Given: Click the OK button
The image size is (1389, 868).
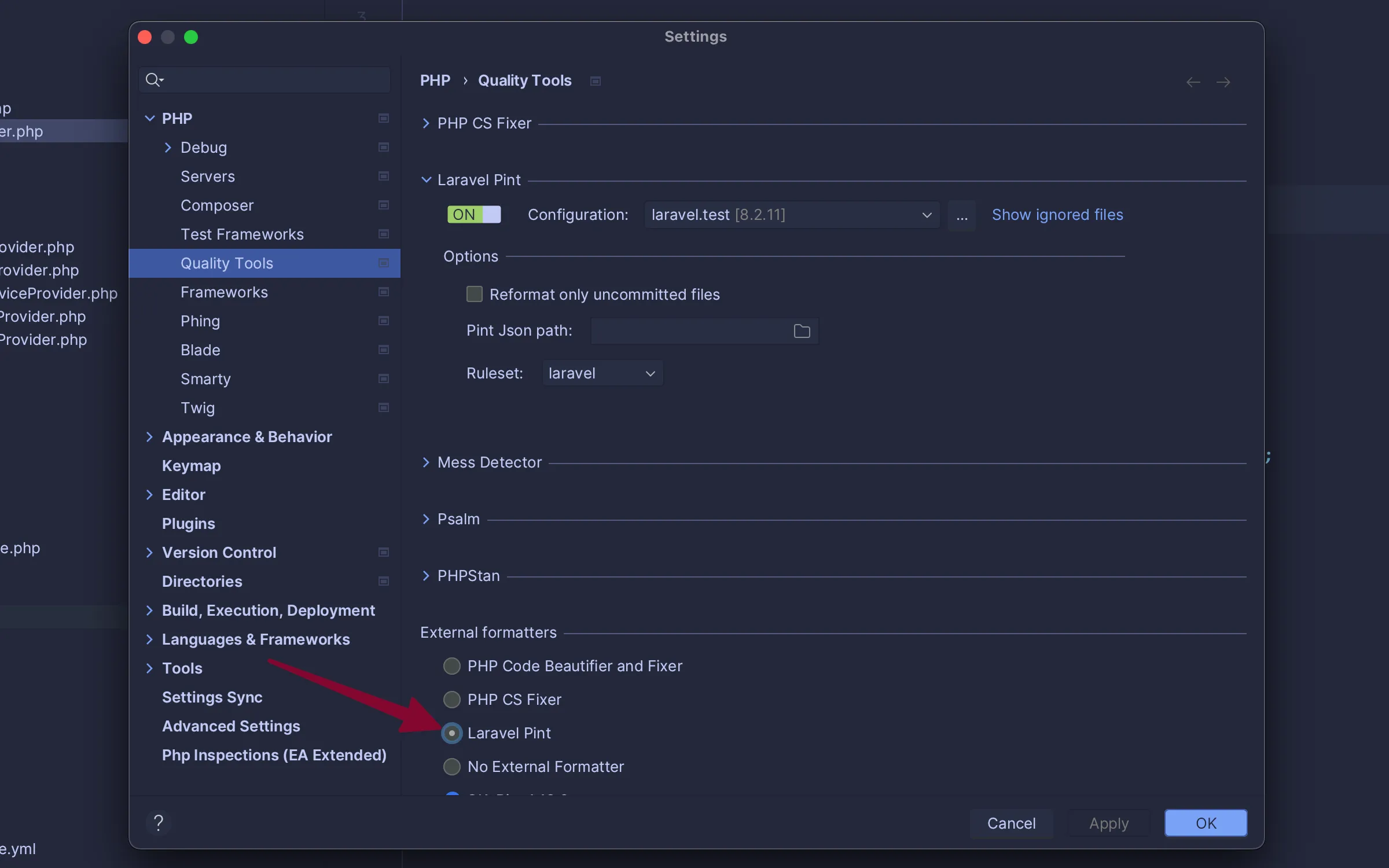Looking at the screenshot, I should click(x=1206, y=823).
